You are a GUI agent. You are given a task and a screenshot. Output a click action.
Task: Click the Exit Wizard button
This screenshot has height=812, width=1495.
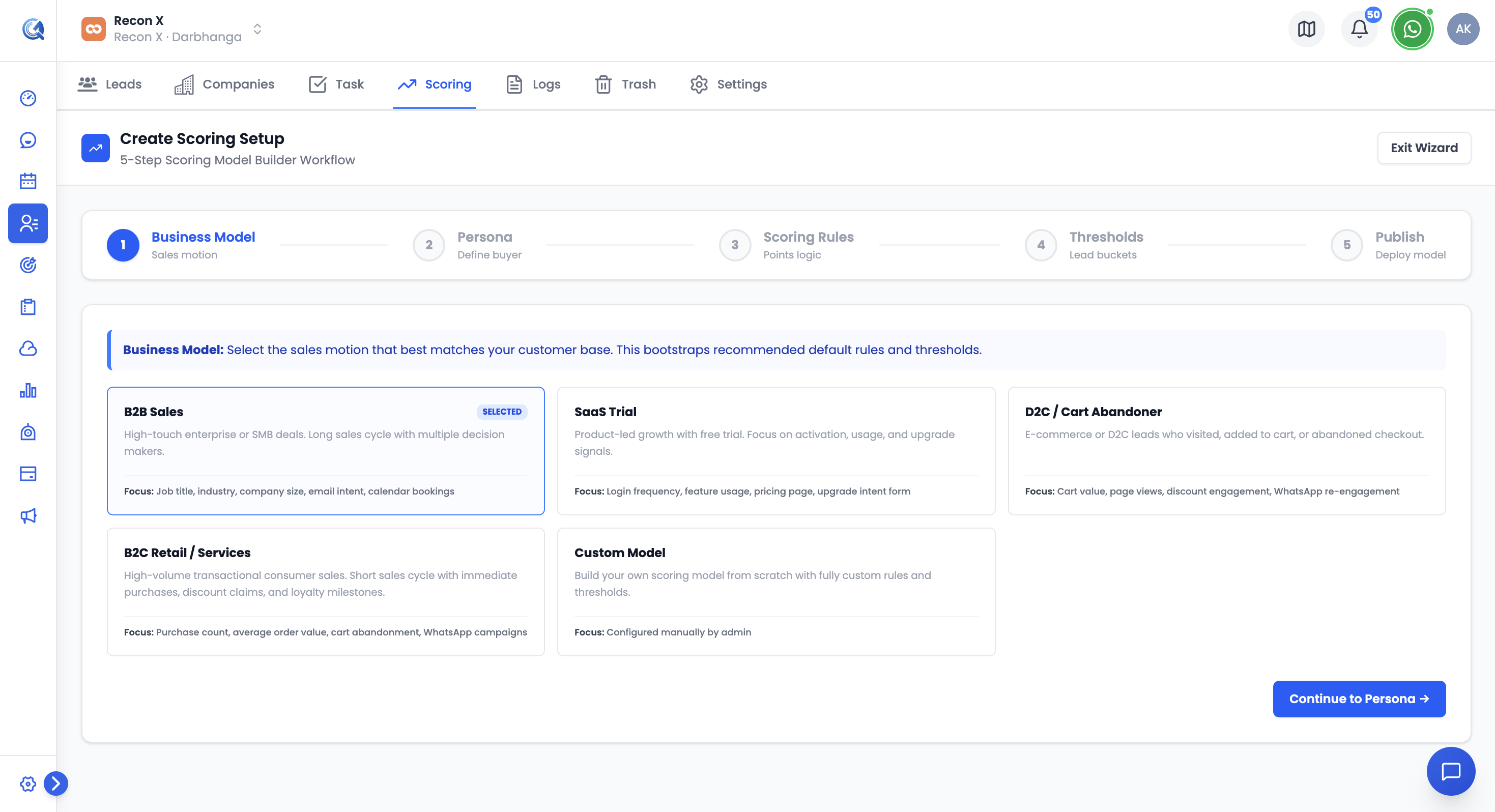[x=1424, y=148]
